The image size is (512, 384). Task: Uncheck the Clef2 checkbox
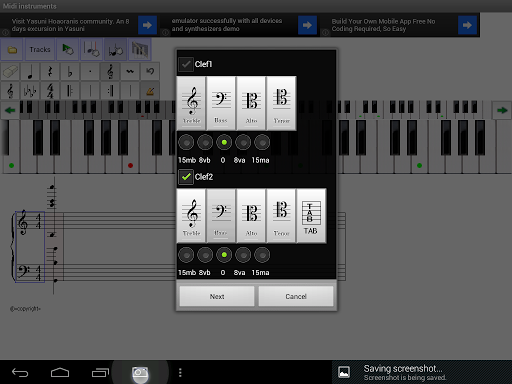tap(186, 177)
